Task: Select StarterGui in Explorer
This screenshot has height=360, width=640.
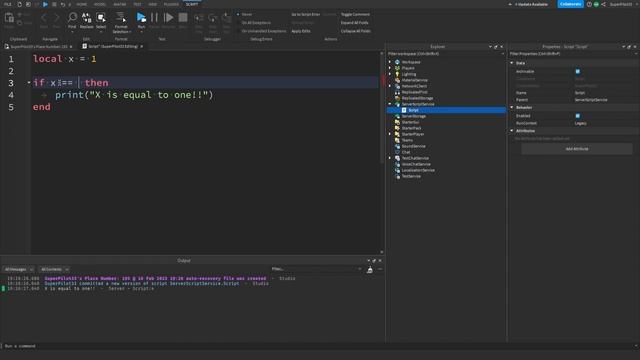Action: (410, 122)
